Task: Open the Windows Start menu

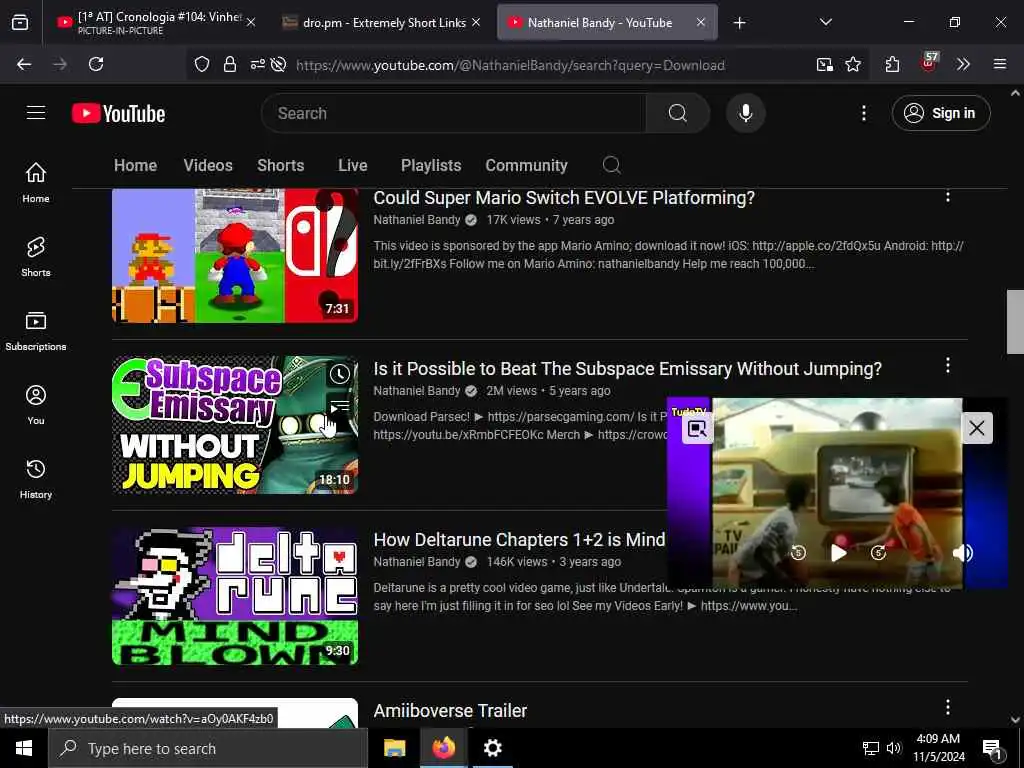Action: pyautogui.click(x=24, y=748)
